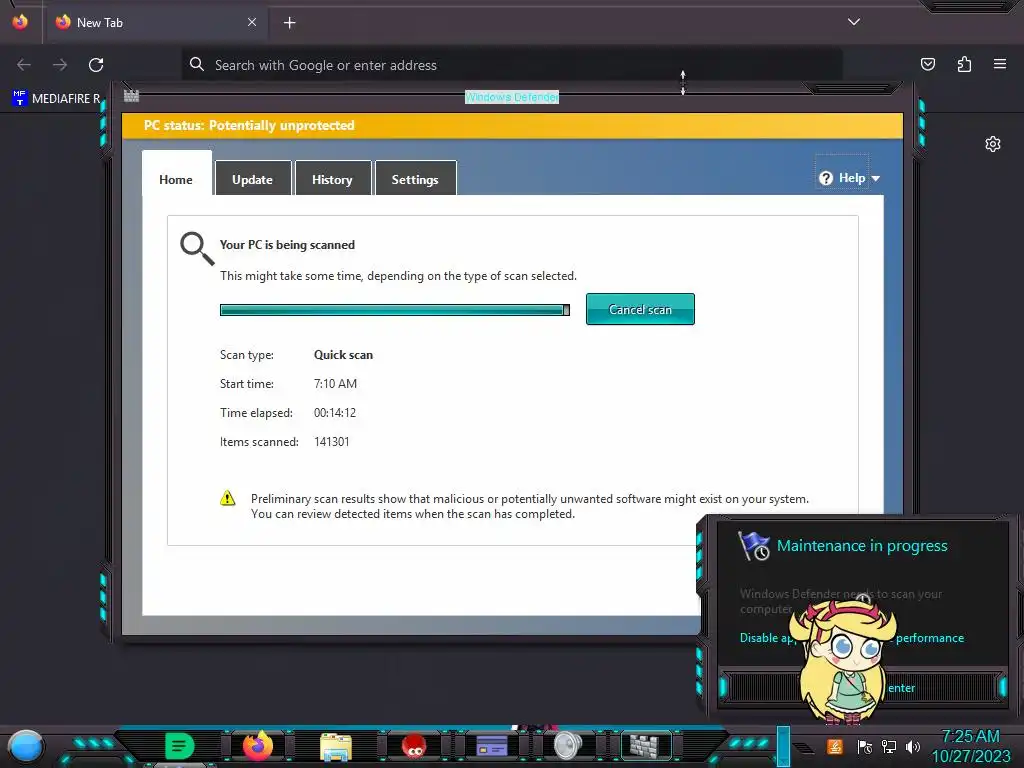Open the MEDIAFIRE bookmark
Image resolution: width=1024 pixels, height=768 pixels.
click(56, 99)
